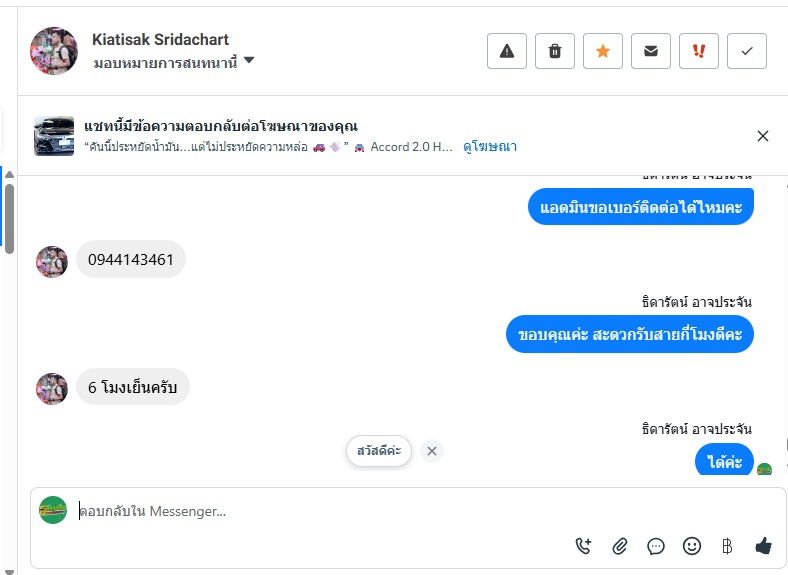Dismiss the สวัสดีค่ะ suggested reply
Viewport: 788px width, 575px height.
tap(432, 451)
